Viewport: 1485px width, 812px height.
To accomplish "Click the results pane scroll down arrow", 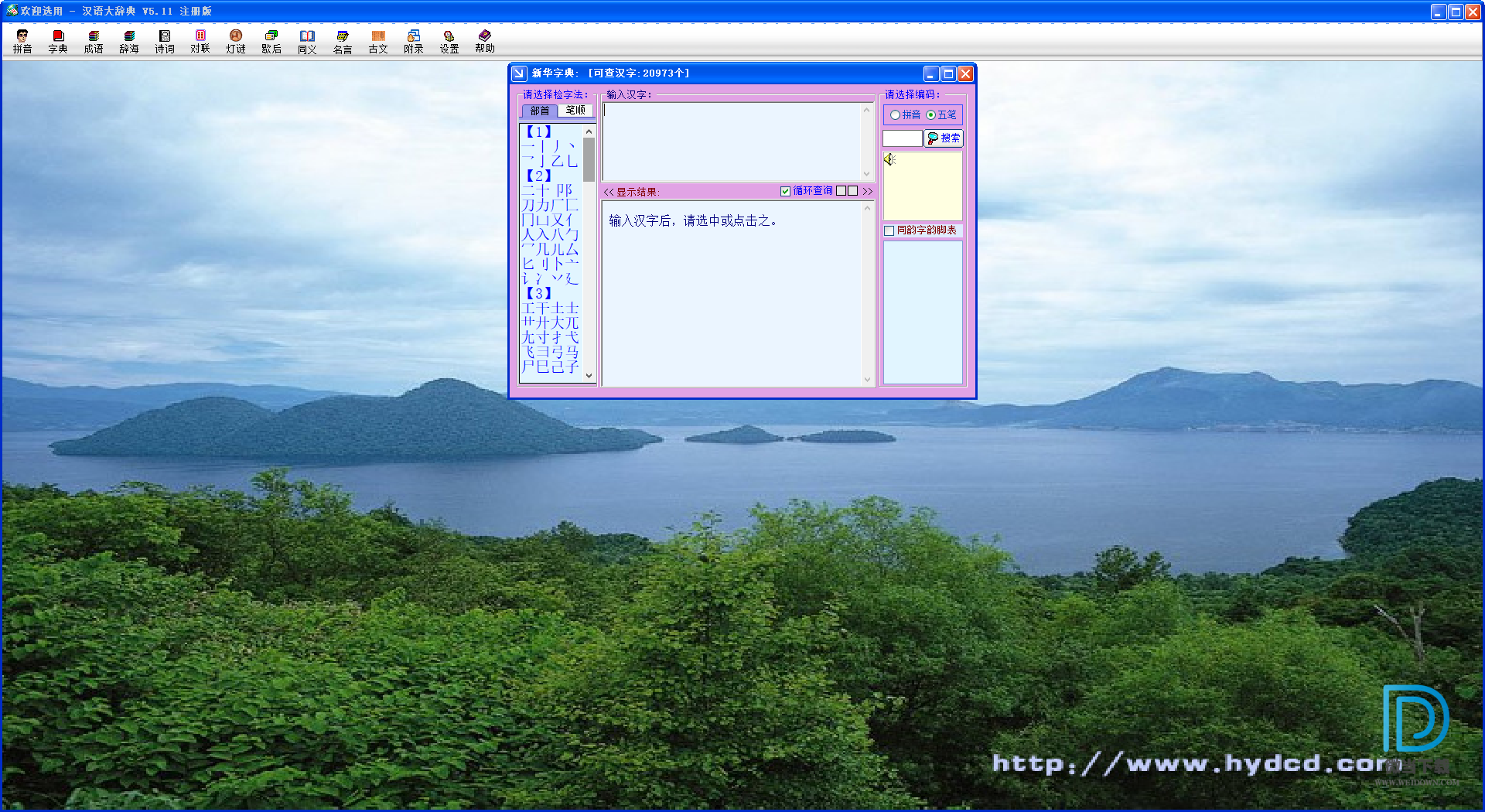I will coord(867,380).
